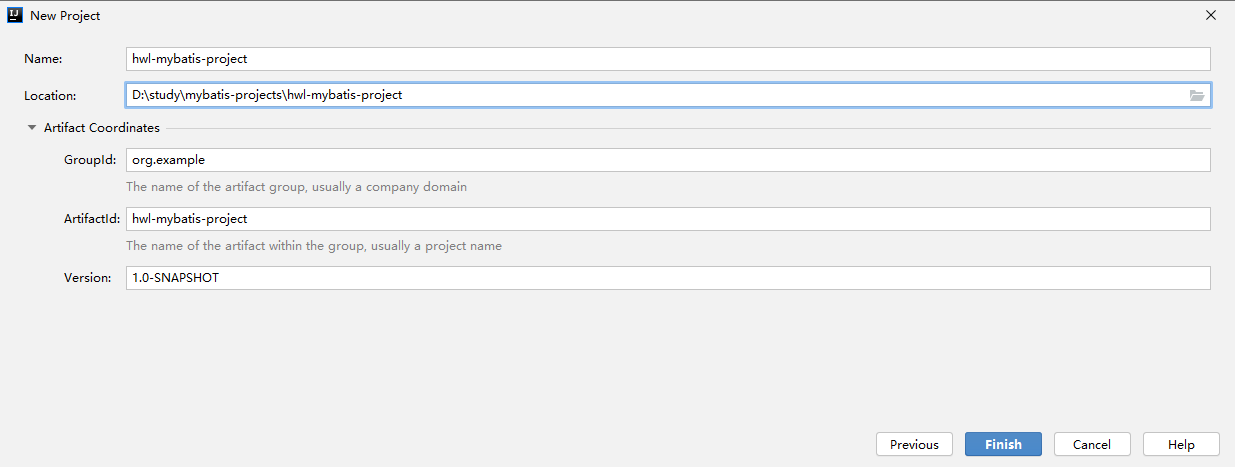The width and height of the screenshot is (1235, 467).
Task: Go back with the Previous button
Action: (x=914, y=444)
